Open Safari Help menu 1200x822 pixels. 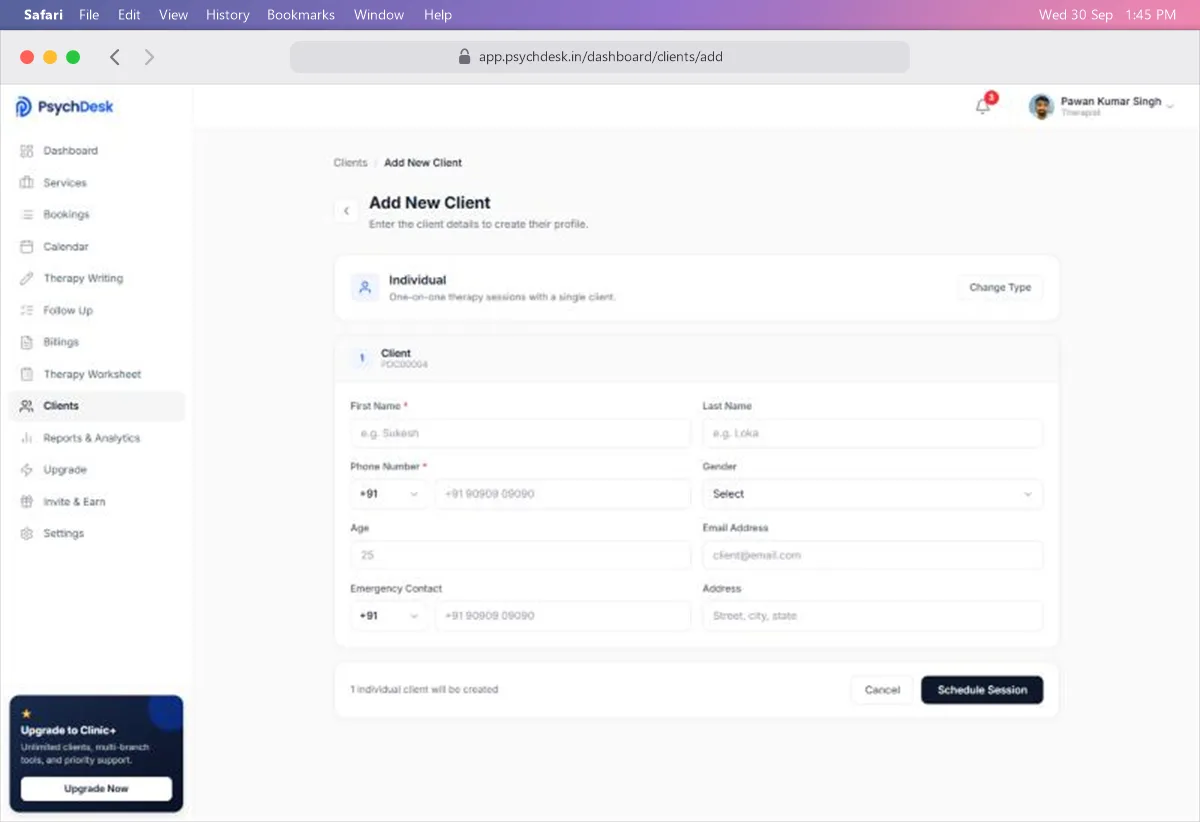click(438, 15)
